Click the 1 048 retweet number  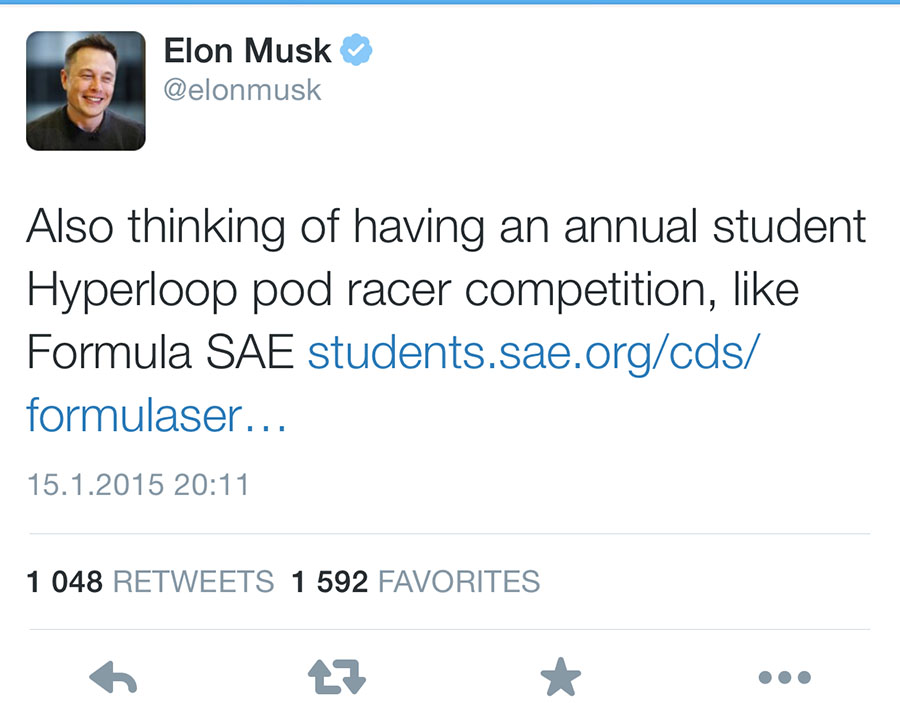(x=65, y=582)
